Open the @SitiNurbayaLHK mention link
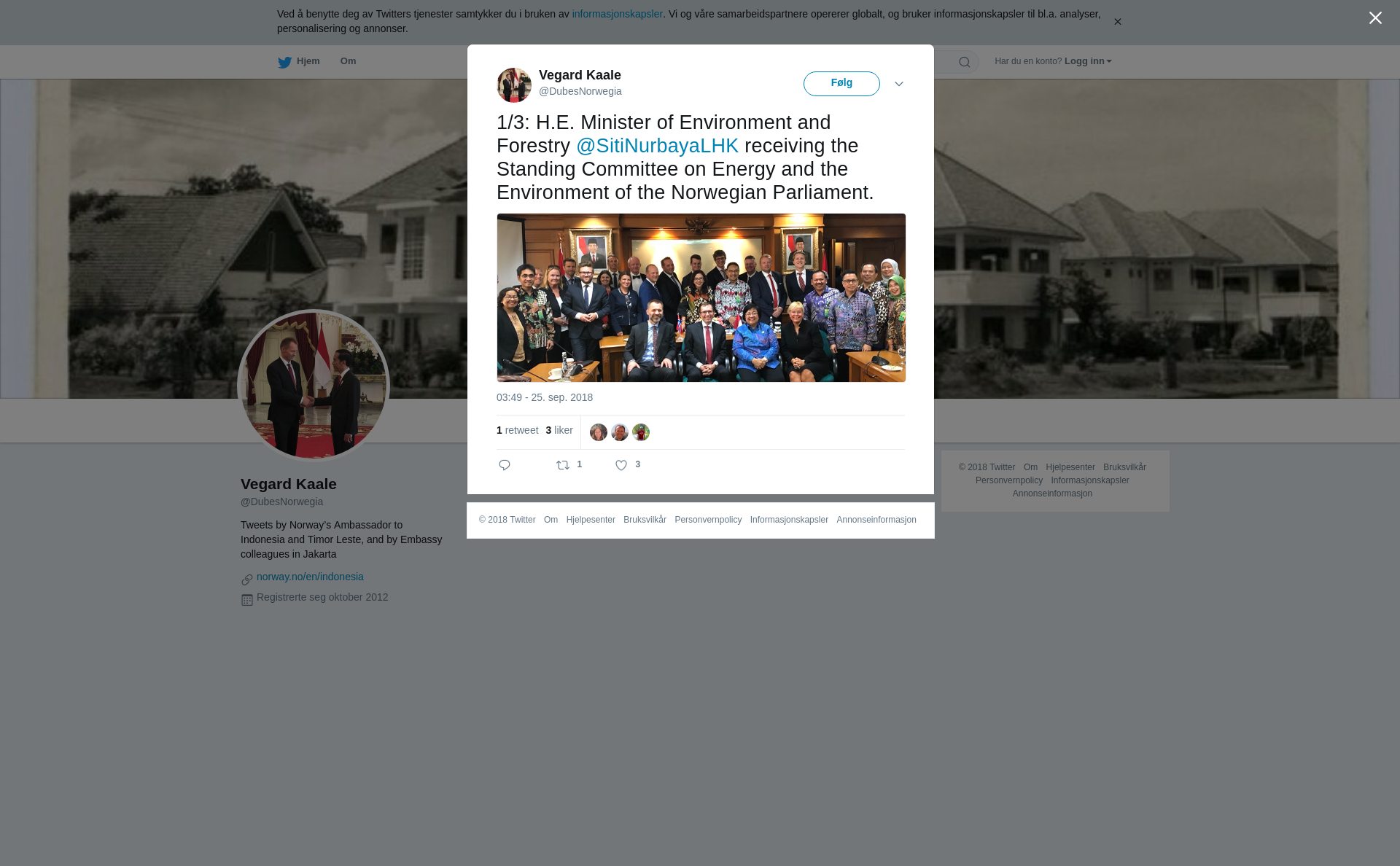 point(657,146)
